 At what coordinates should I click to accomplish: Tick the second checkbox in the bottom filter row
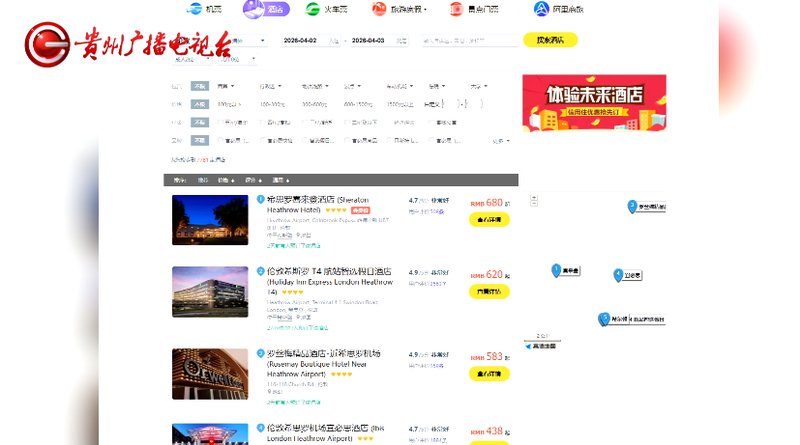point(262,140)
